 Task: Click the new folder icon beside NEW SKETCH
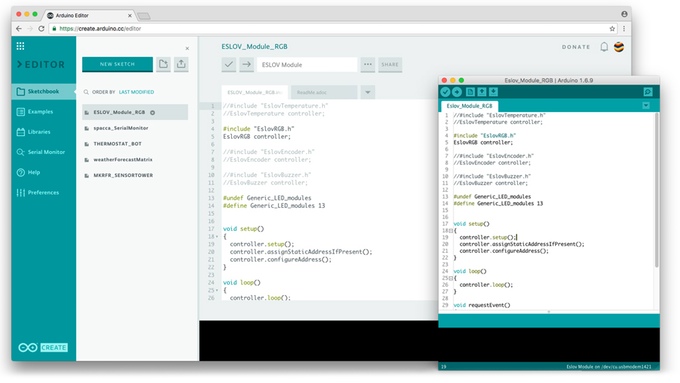tap(163, 64)
